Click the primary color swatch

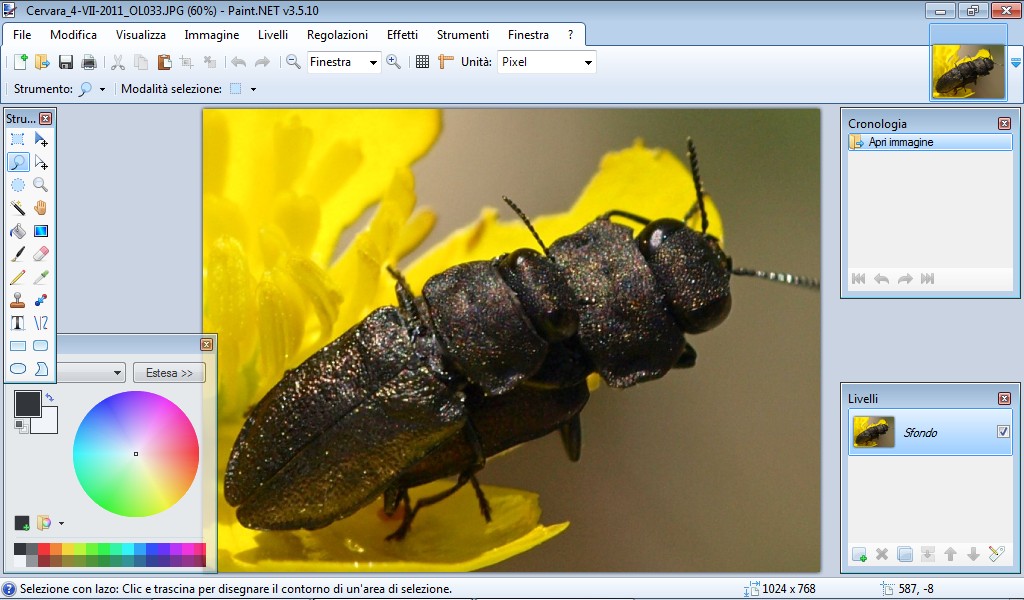coord(27,403)
